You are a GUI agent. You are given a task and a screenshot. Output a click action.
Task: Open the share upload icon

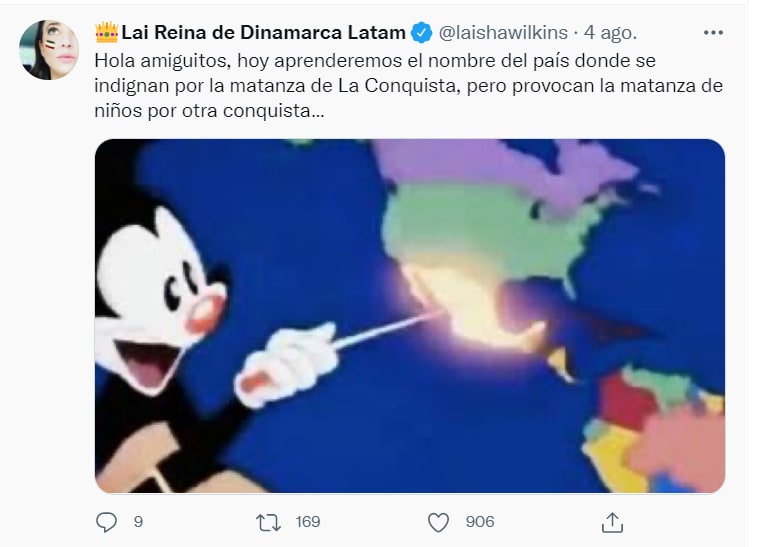(x=612, y=522)
